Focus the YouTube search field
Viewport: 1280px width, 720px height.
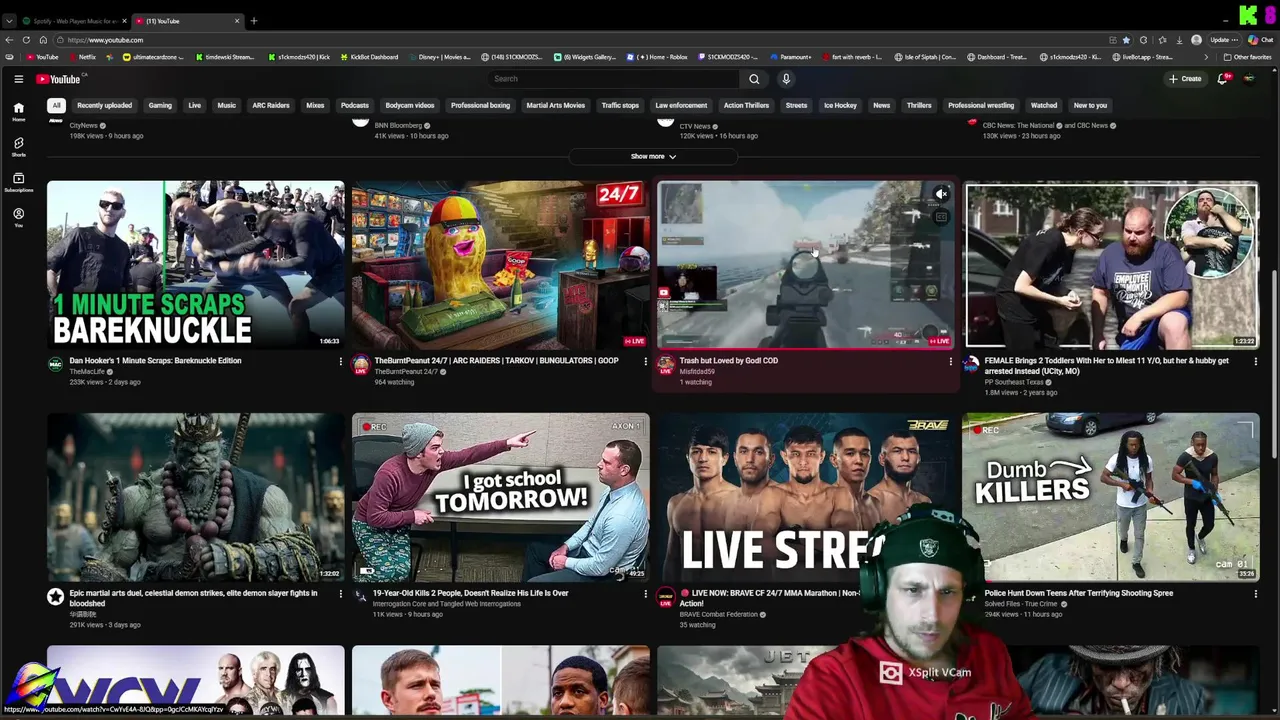click(614, 79)
